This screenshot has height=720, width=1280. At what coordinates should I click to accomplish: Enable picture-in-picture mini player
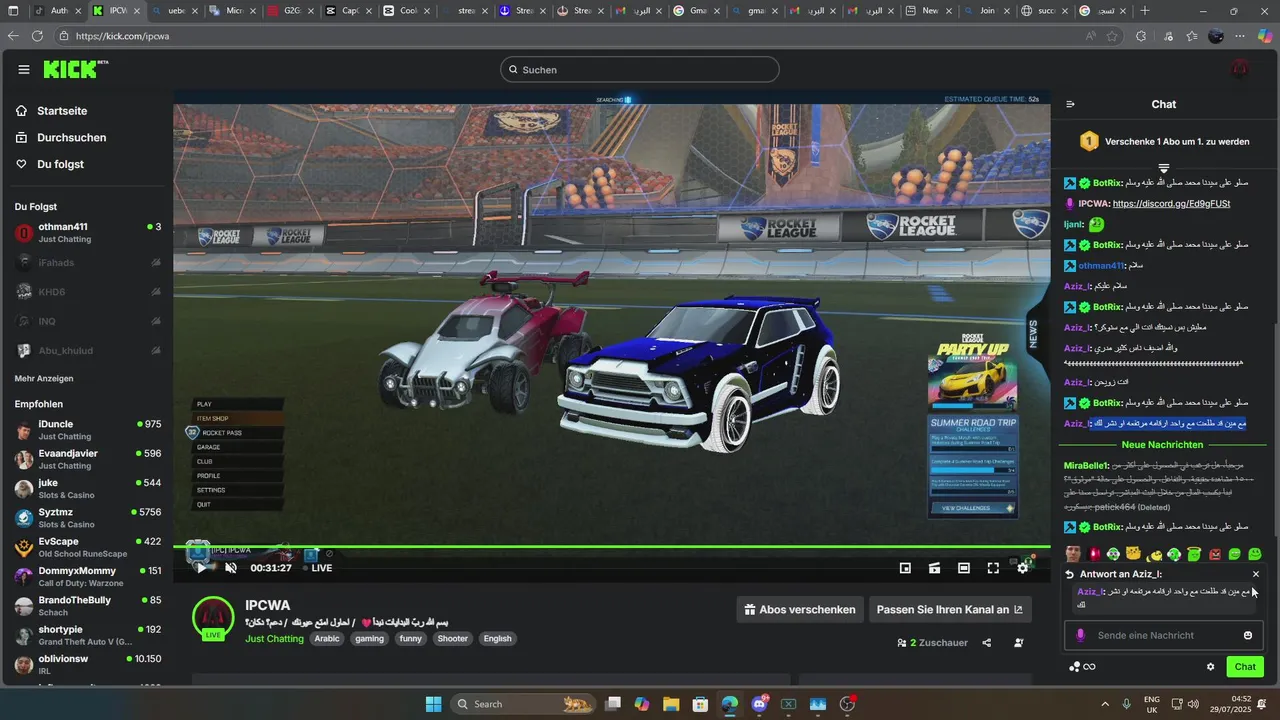tap(905, 568)
